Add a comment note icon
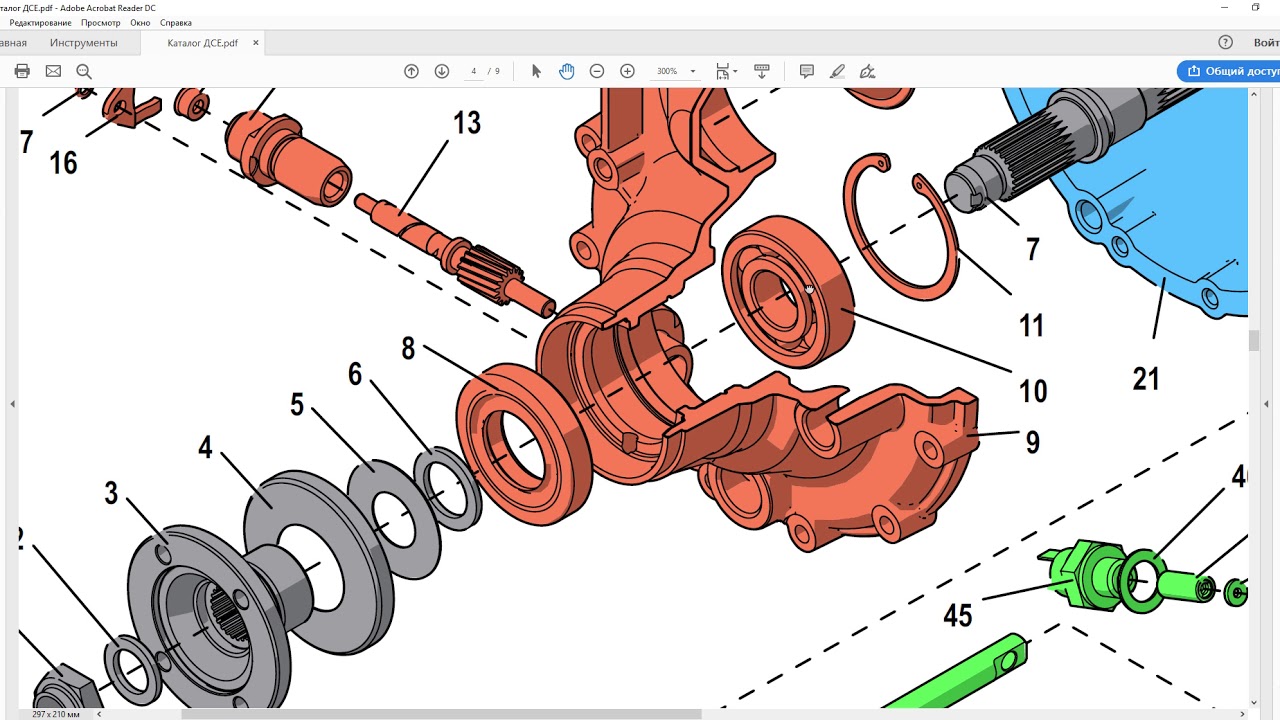The width and height of the screenshot is (1280, 720). [807, 71]
